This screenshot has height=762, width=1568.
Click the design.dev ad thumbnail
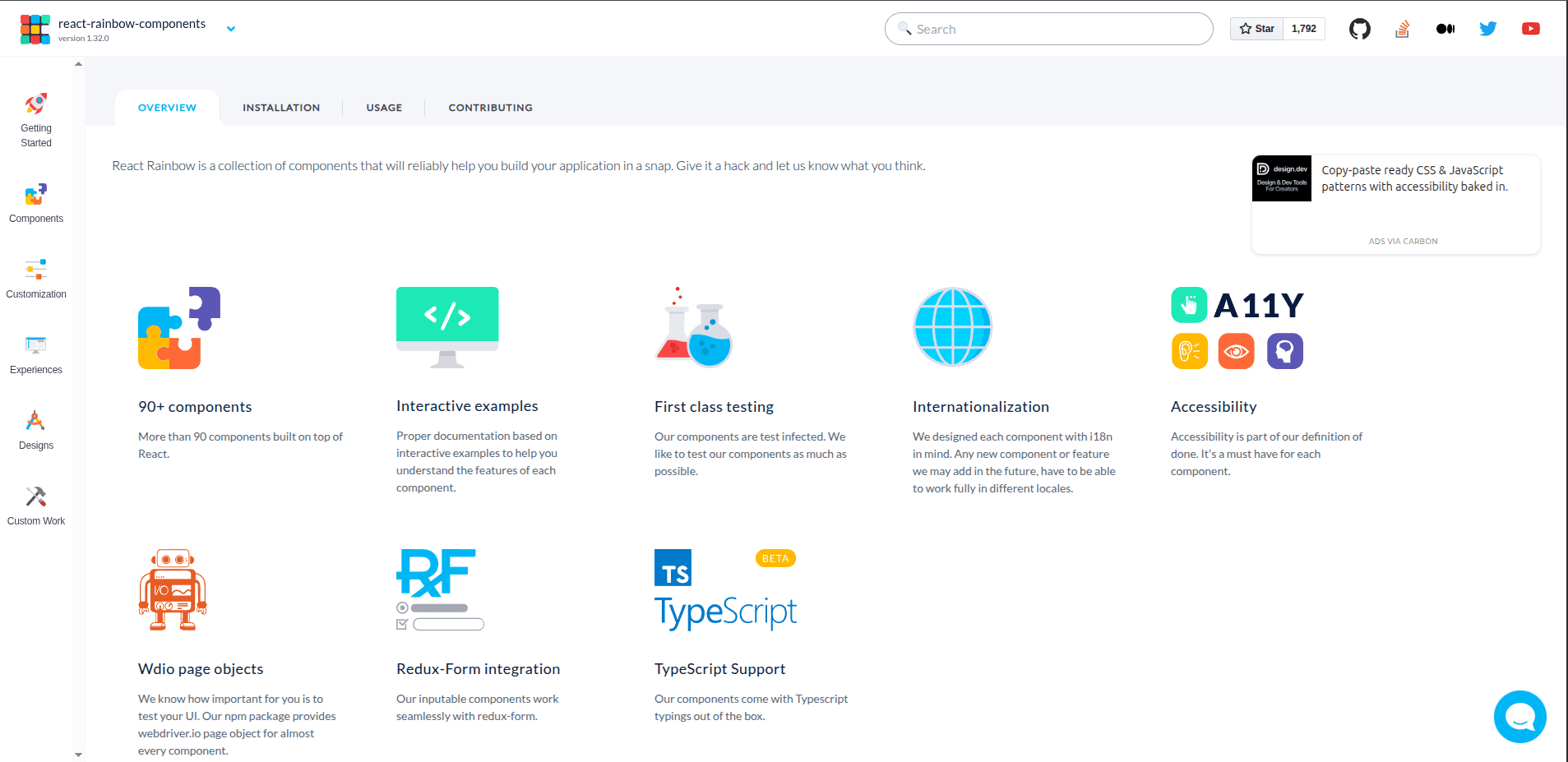tap(1282, 178)
